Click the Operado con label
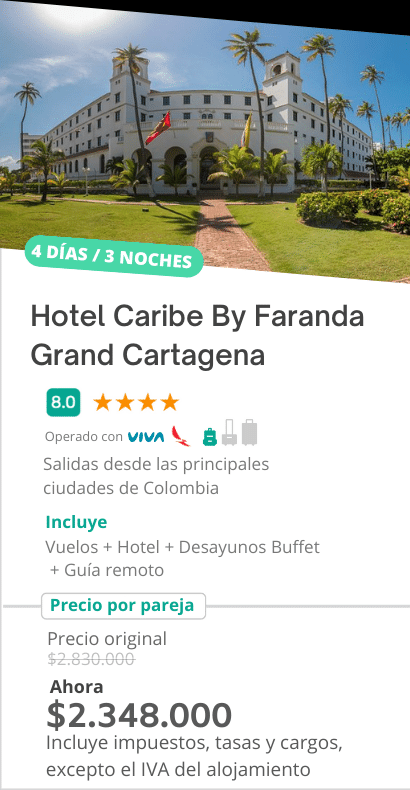410x790 pixels. point(84,437)
